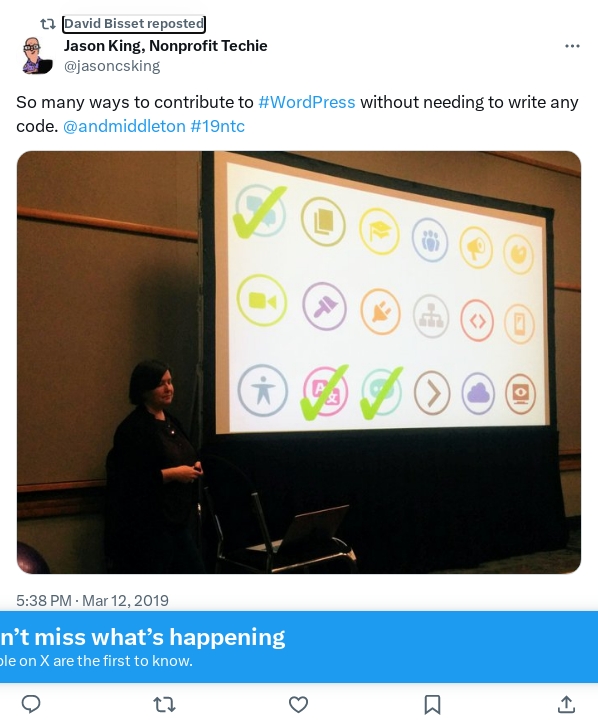The height and width of the screenshot is (720, 598).
Task: Bookmark this post
Action: coord(432,704)
